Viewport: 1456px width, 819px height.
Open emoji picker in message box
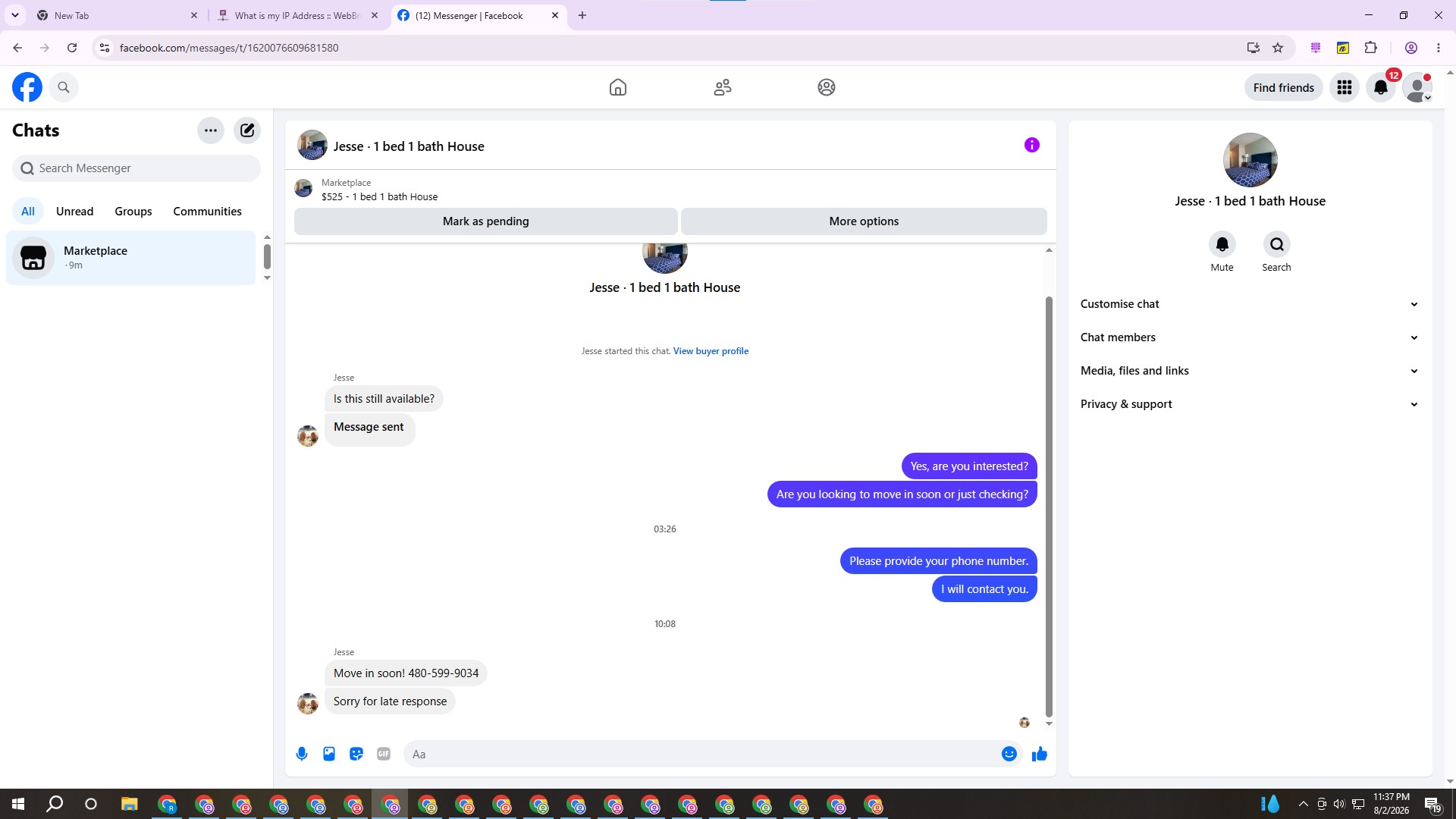tap(1009, 754)
